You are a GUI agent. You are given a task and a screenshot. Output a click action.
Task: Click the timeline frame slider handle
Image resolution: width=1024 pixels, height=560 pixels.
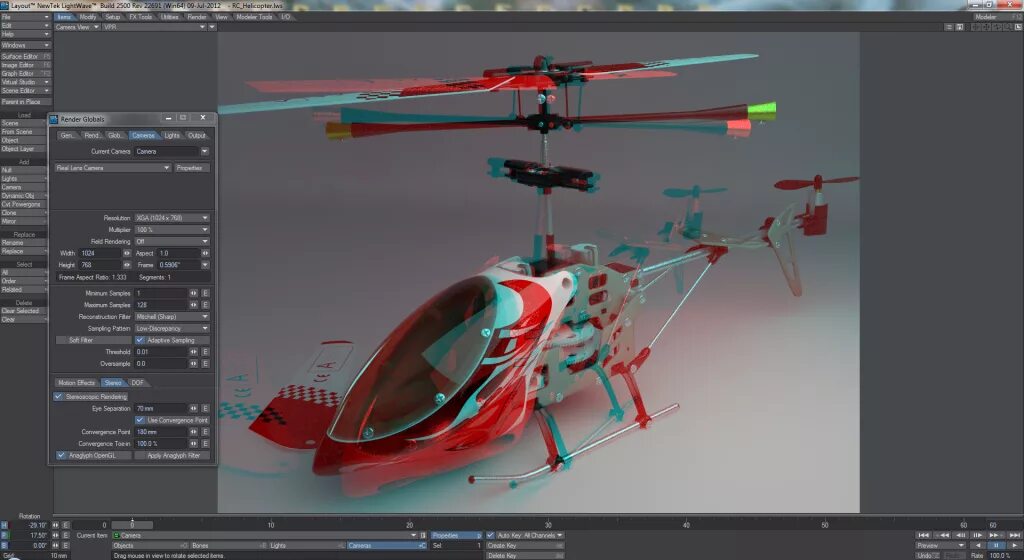point(132,525)
